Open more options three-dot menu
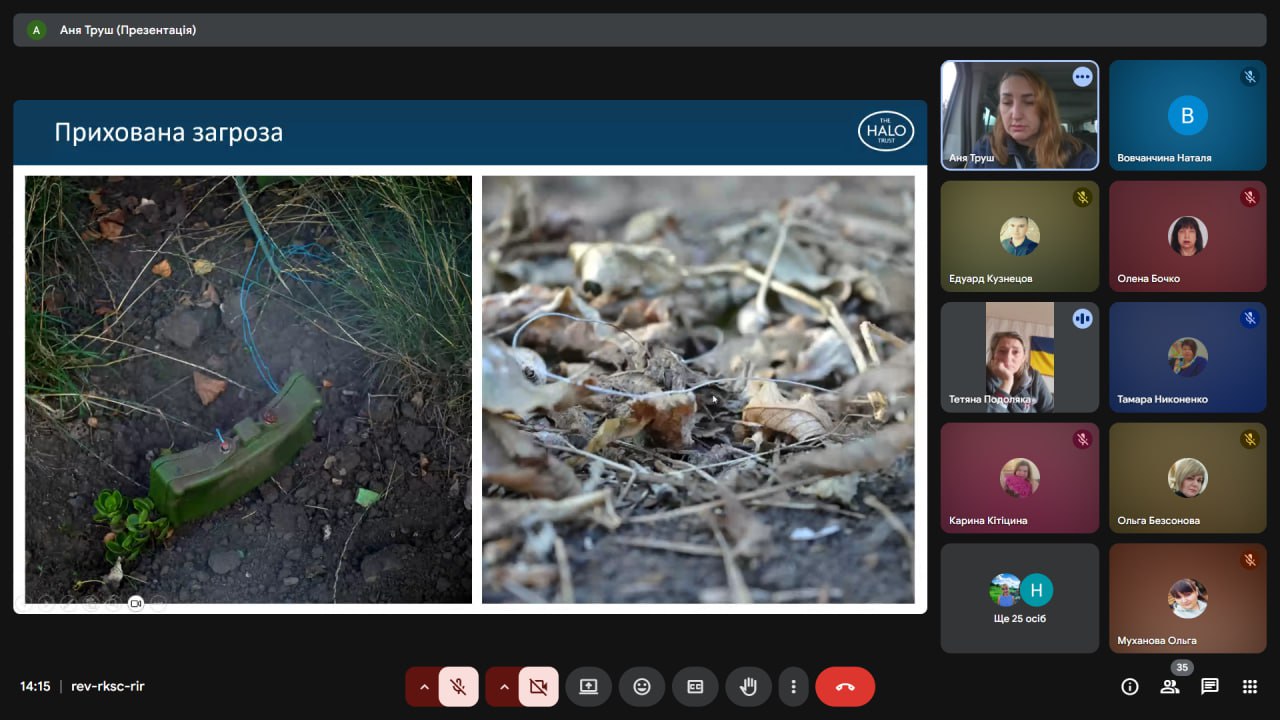Image resolution: width=1280 pixels, height=720 pixels. [793, 687]
